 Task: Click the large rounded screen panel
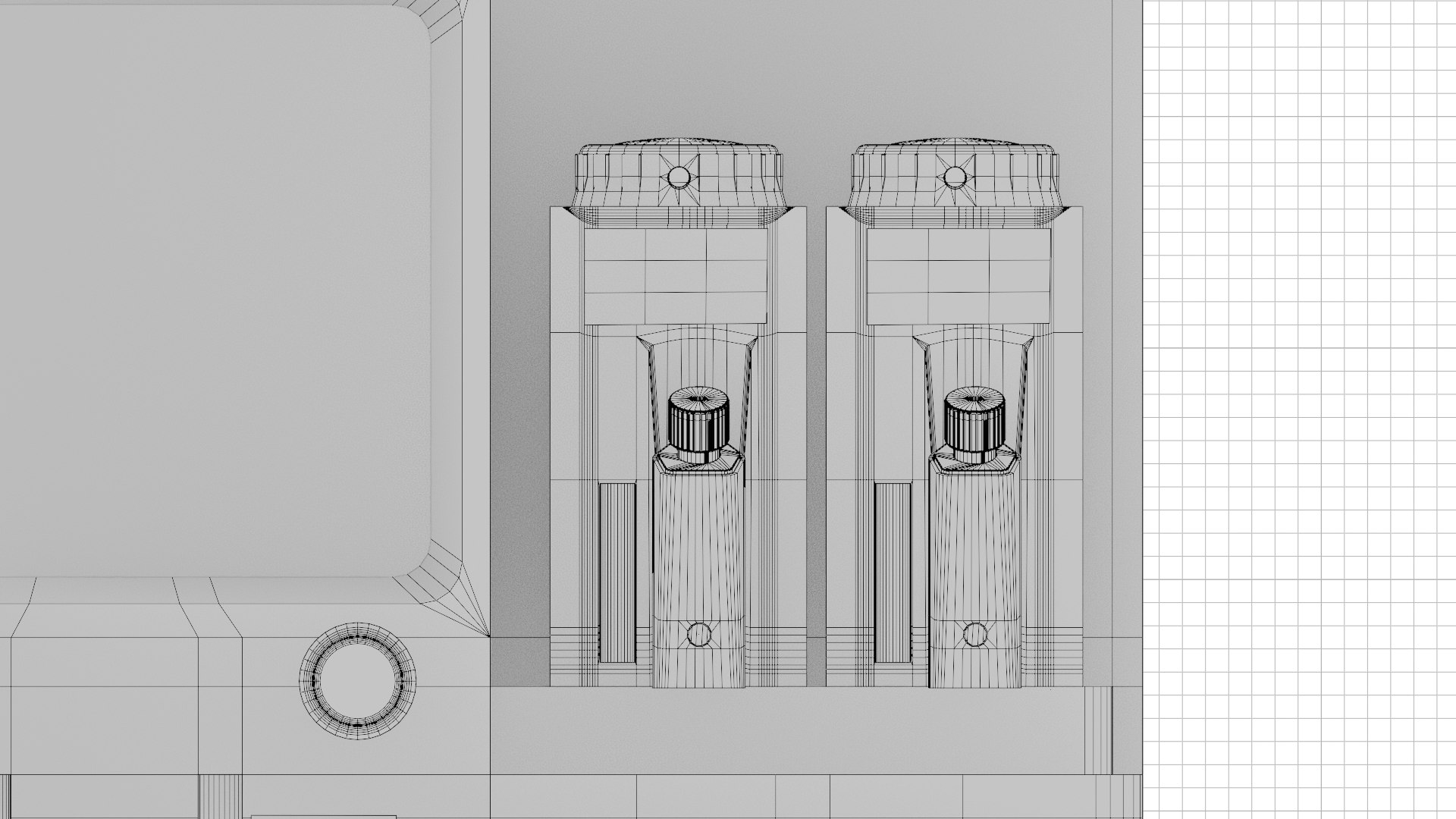(215, 290)
